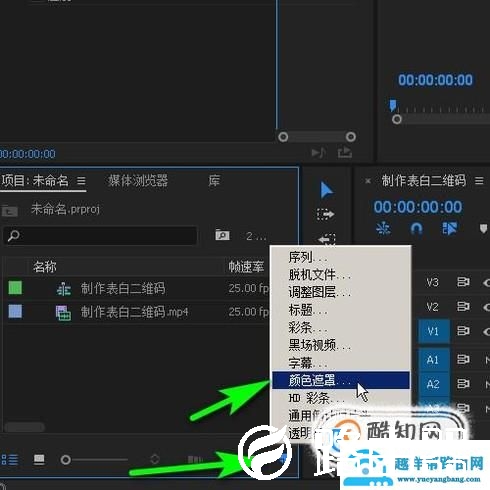Toggle sync lock for V3 track
This screenshot has width=490, height=490.
coord(463,282)
